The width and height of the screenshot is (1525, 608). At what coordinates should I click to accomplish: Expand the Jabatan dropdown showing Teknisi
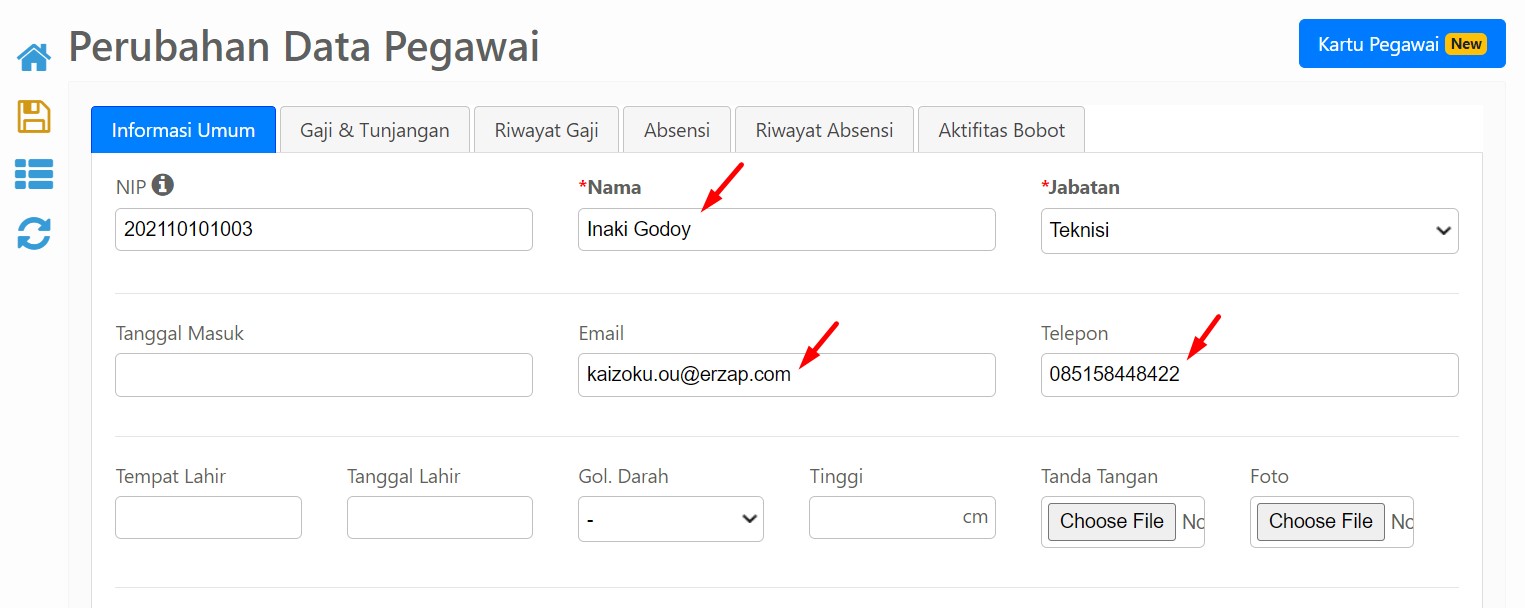click(x=1250, y=230)
